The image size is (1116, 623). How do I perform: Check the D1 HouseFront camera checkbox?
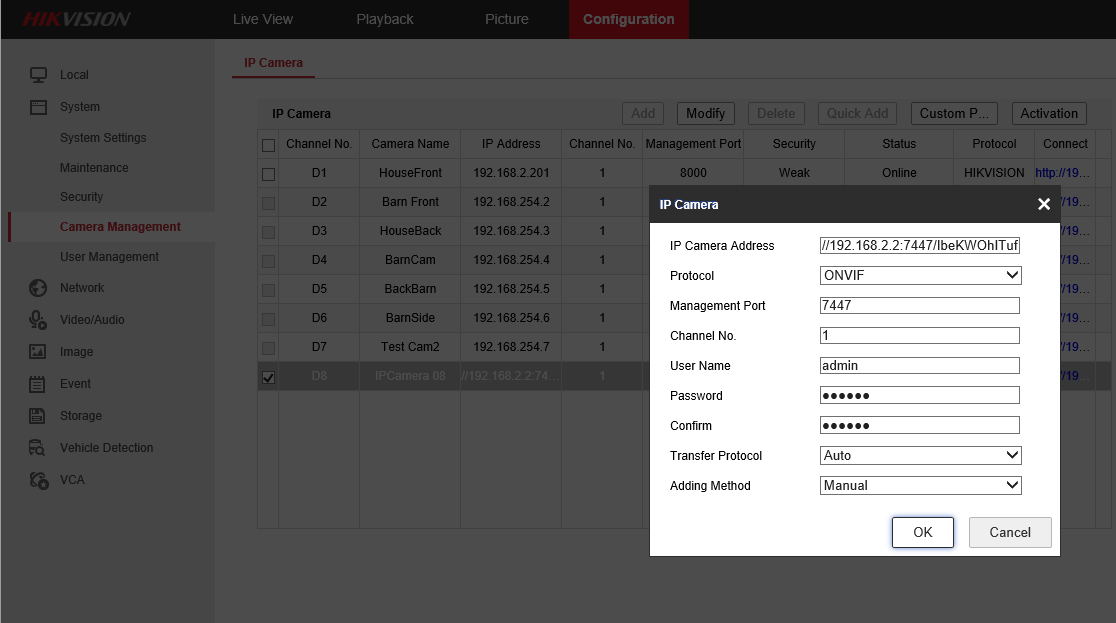[268, 174]
